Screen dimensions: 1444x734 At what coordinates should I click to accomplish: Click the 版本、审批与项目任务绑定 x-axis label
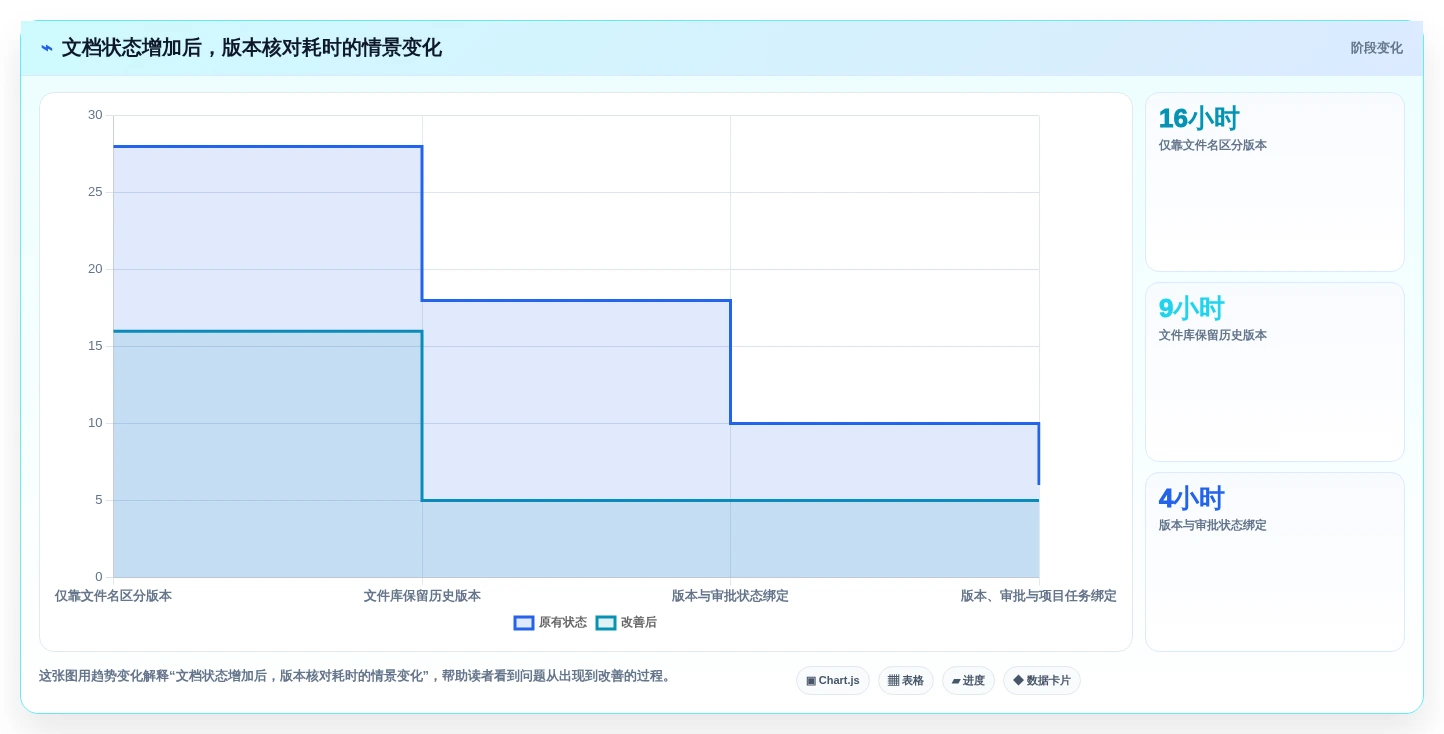[1039, 596]
